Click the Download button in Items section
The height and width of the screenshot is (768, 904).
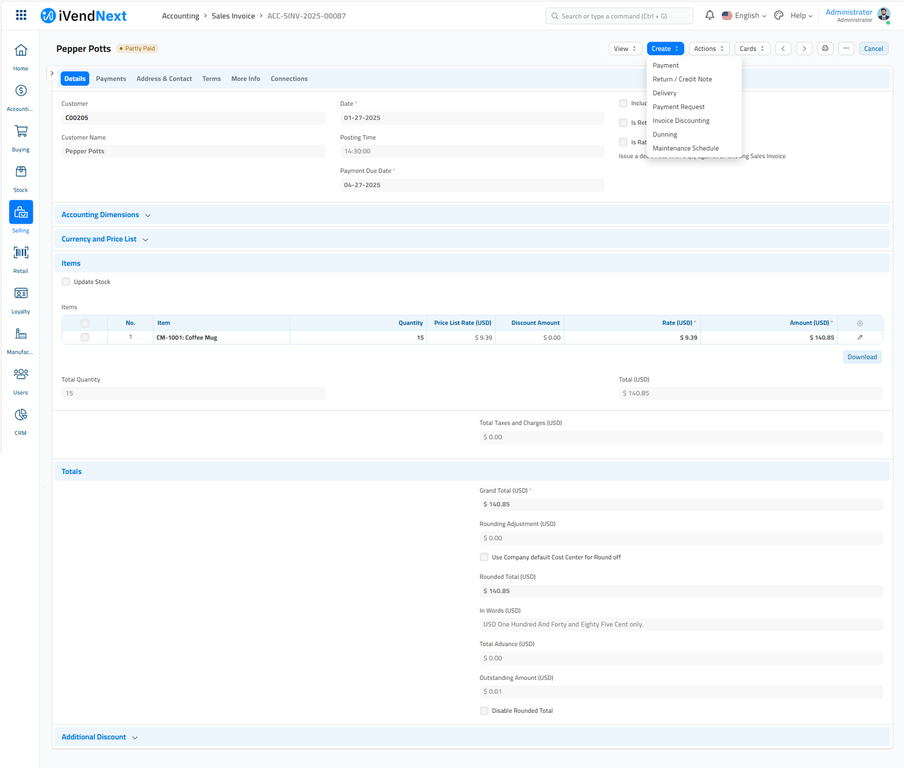tap(861, 356)
